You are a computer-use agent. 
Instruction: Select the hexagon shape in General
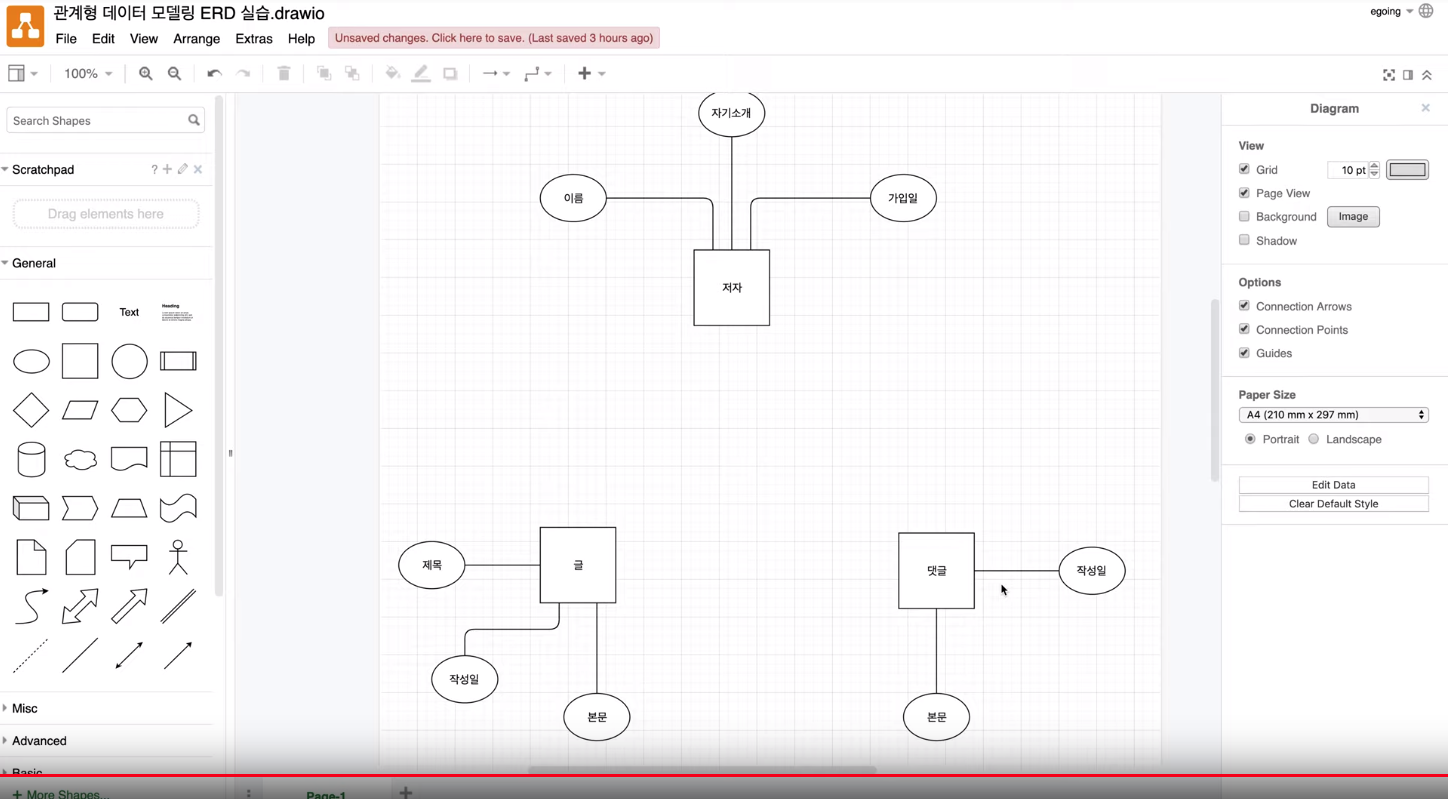coord(129,410)
